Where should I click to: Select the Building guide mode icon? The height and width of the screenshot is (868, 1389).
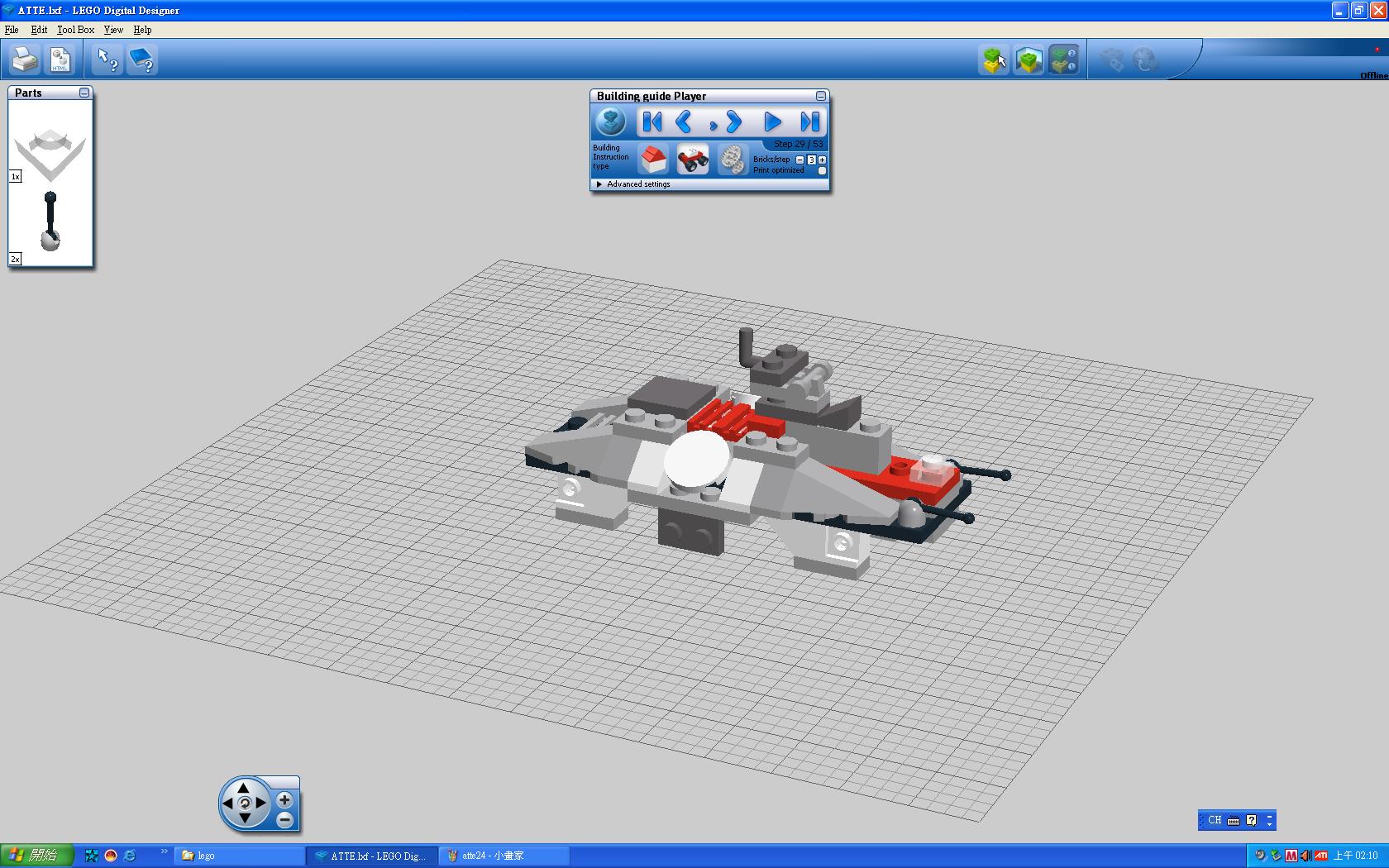[x=1063, y=60]
